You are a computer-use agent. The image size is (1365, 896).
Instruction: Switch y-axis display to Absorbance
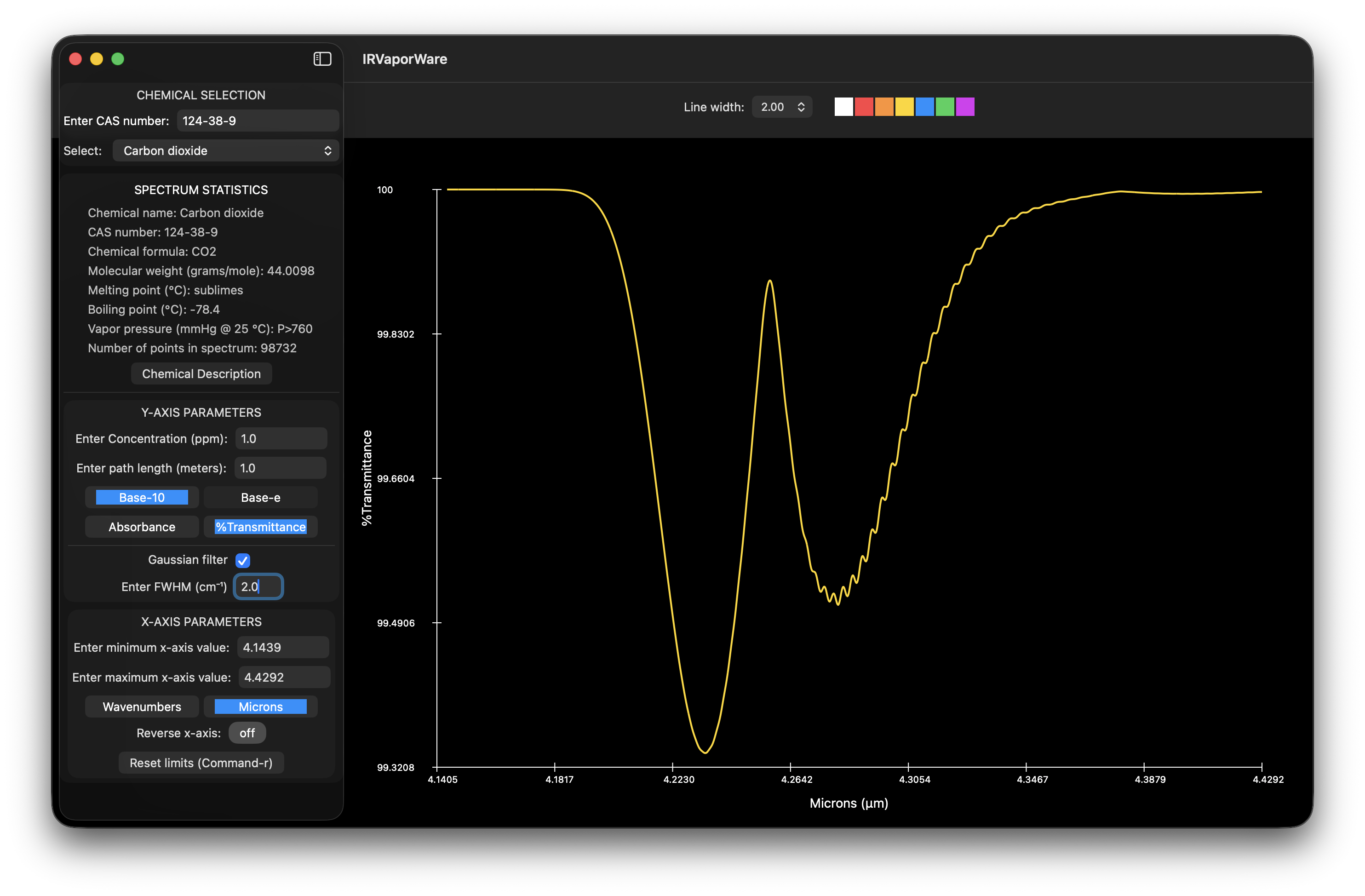pos(142,527)
